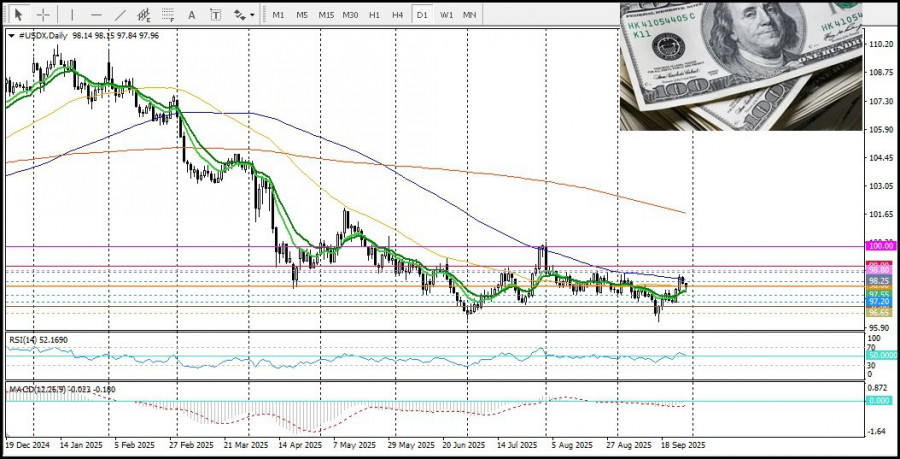Select the trendline drawing tool

[121, 15]
